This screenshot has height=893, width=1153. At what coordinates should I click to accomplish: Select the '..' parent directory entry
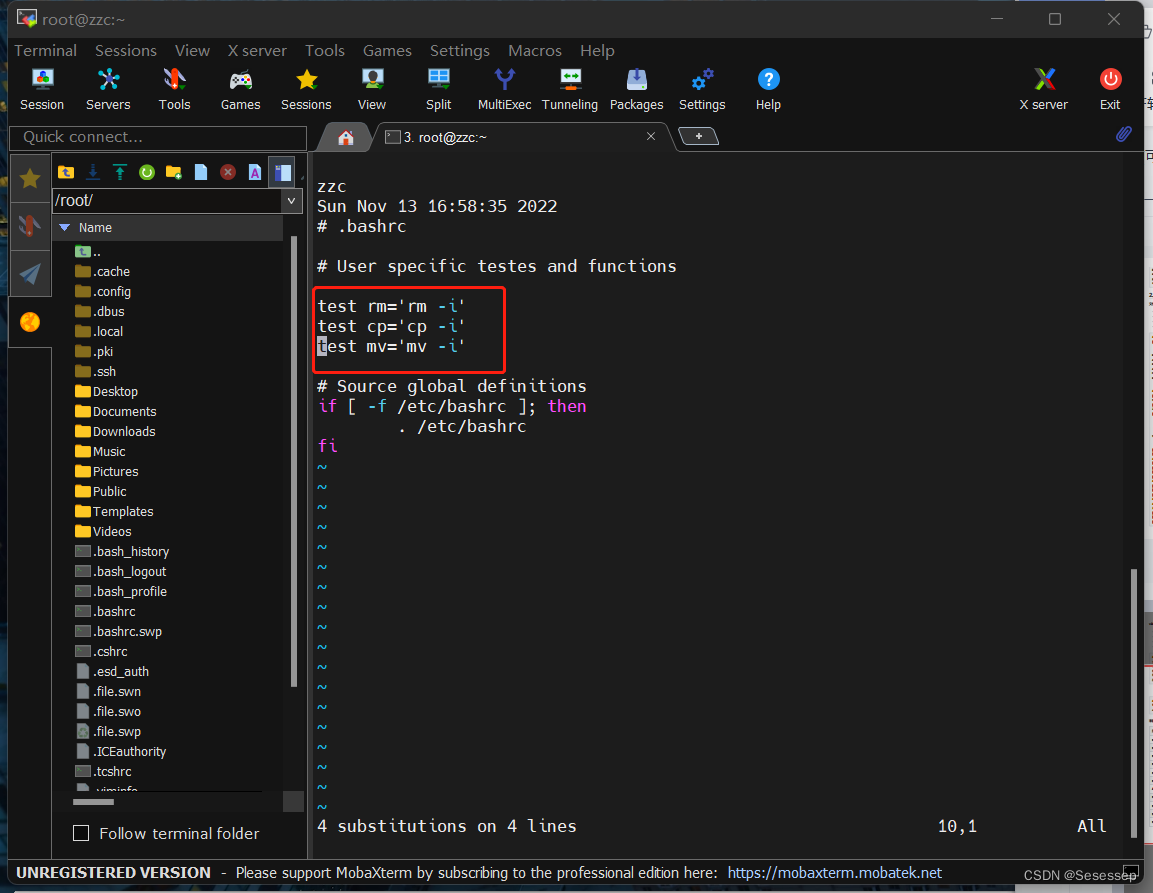click(x=88, y=252)
